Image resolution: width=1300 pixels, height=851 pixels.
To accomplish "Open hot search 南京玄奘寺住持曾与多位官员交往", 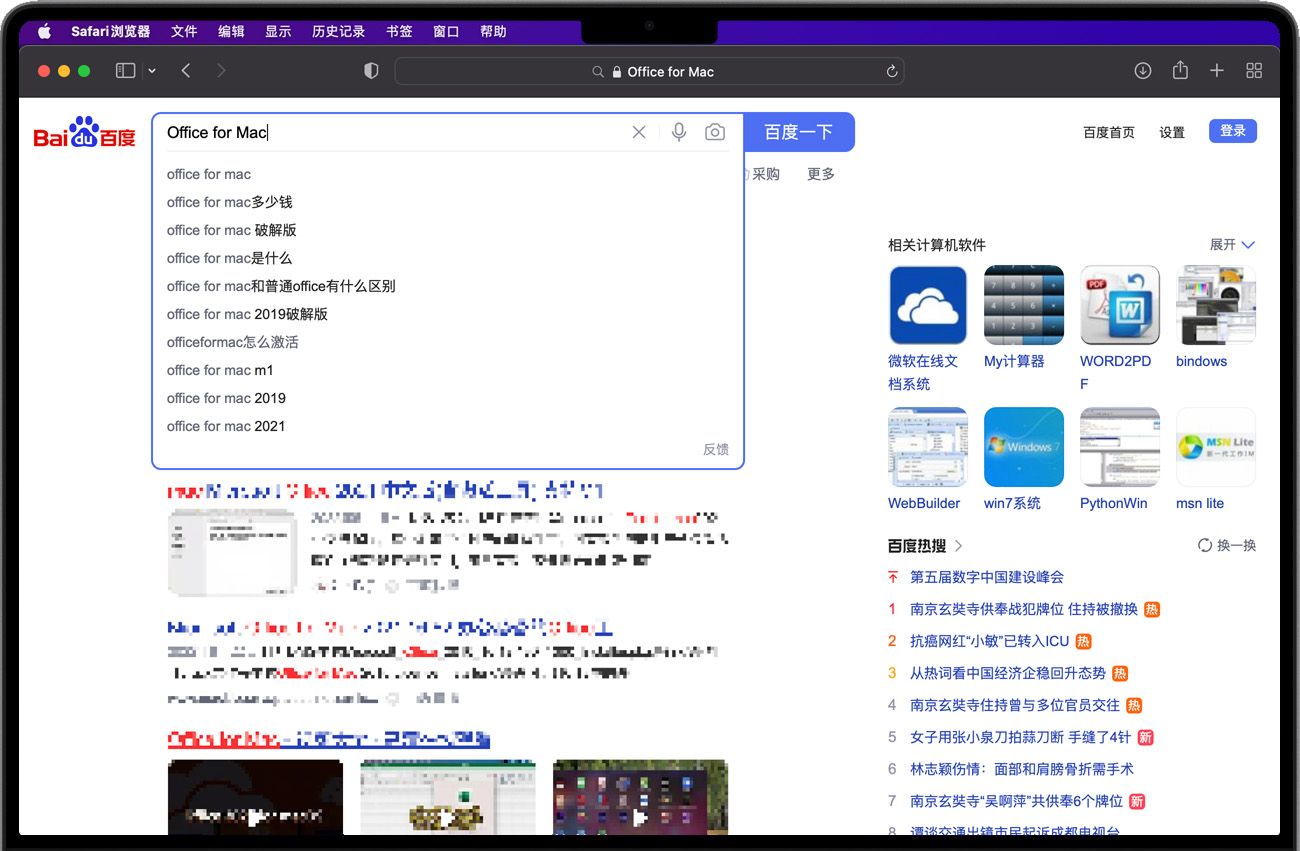I will pyautogui.click(x=1015, y=705).
